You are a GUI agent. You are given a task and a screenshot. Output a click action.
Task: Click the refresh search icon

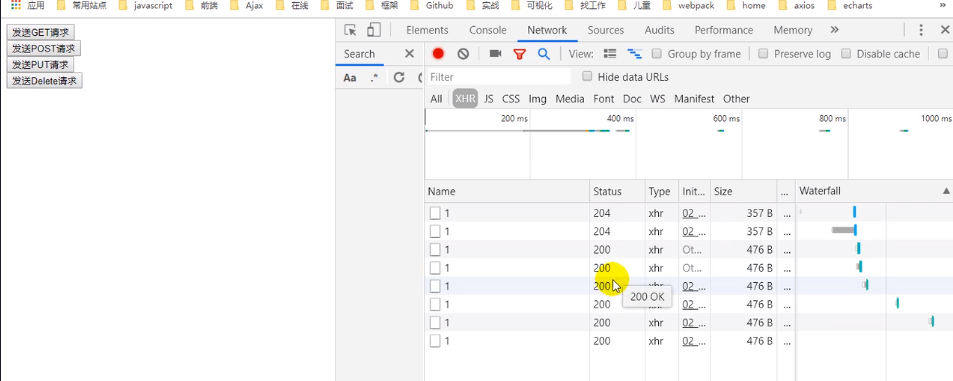point(399,77)
